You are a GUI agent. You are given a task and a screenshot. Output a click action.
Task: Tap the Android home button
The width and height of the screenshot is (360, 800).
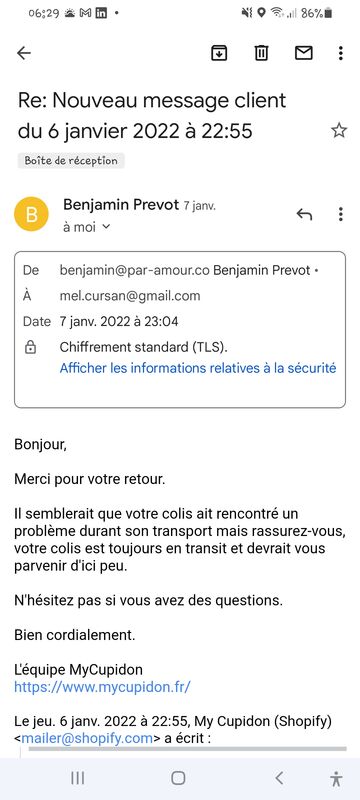[x=178, y=778]
